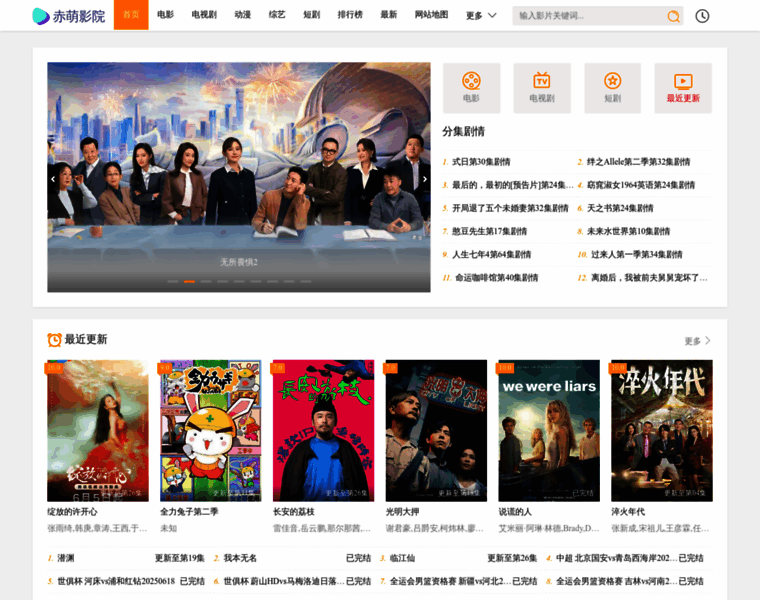Open the 最近更新 play icon tile
Screen dimensions: 760x600
click(x=683, y=88)
